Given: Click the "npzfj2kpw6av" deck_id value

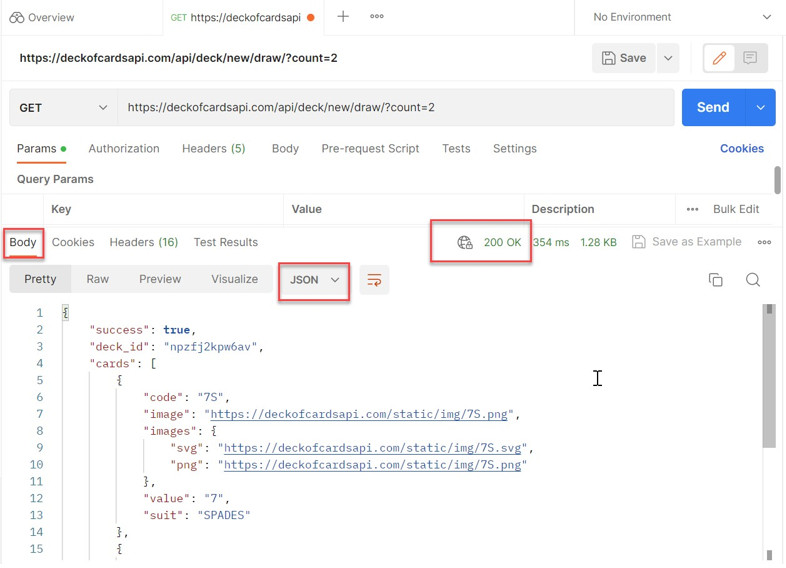Looking at the screenshot, I should point(210,347).
